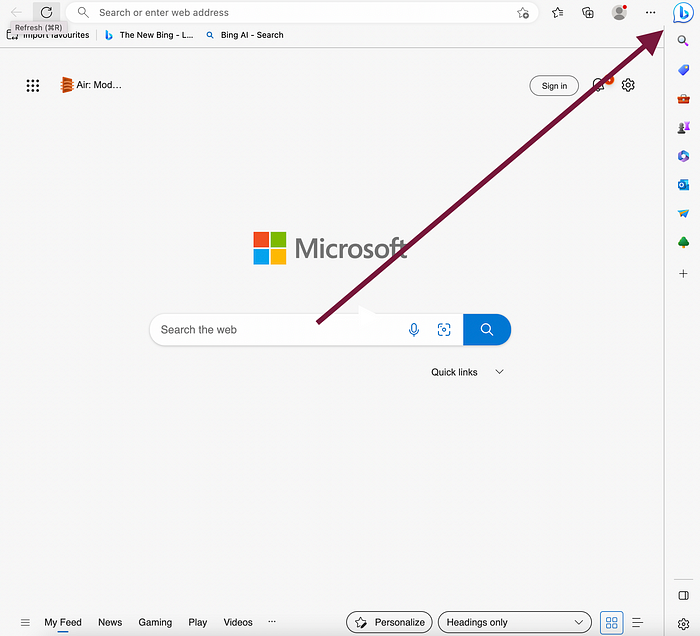Viewport: 700px width, 636px height.
Task: Open visual search camera icon
Action: [444, 330]
